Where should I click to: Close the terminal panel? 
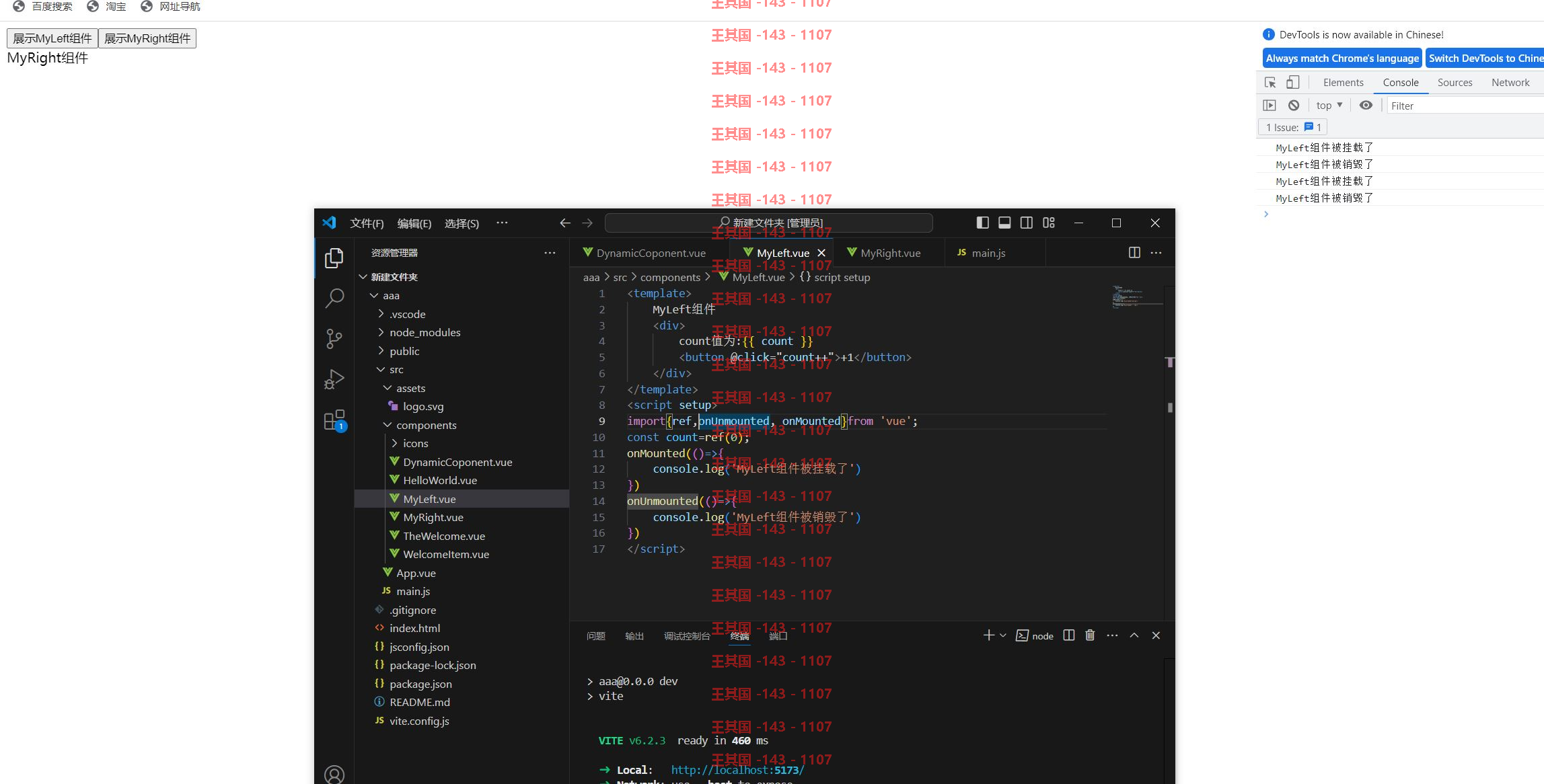[1156, 635]
